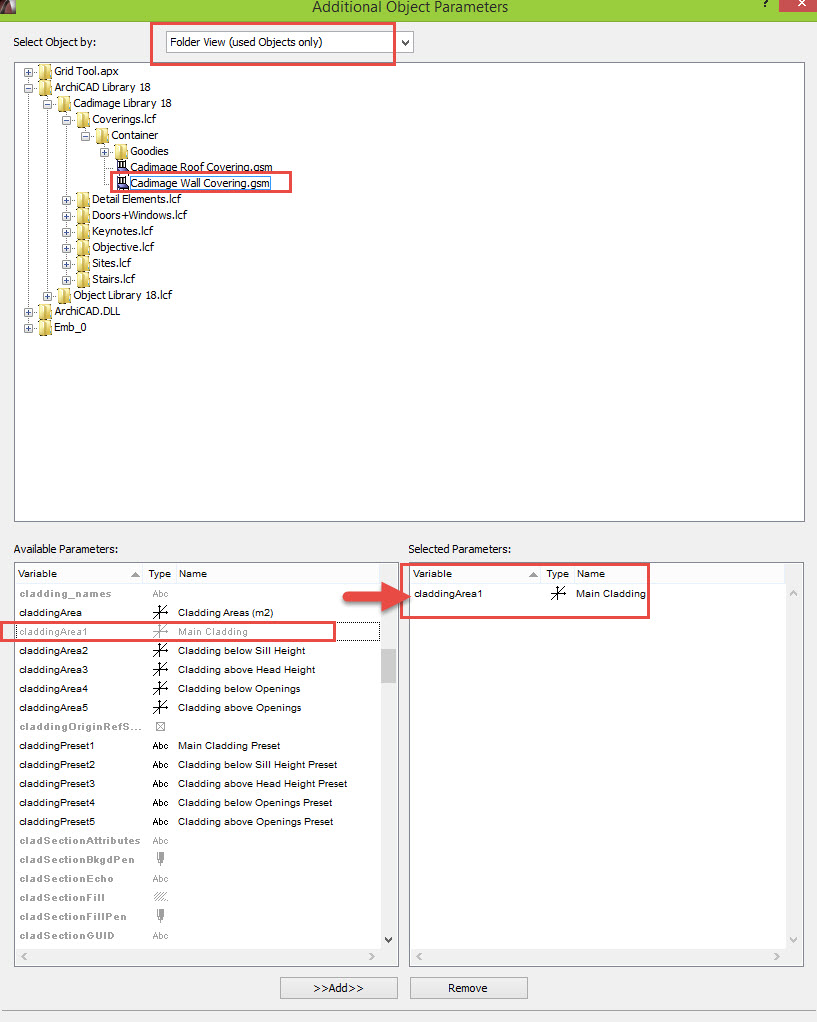This screenshot has height=1022, width=817.
Task: Close the Additional Object Parameters dialog
Action: pyautogui.click(x=801, y=5)
